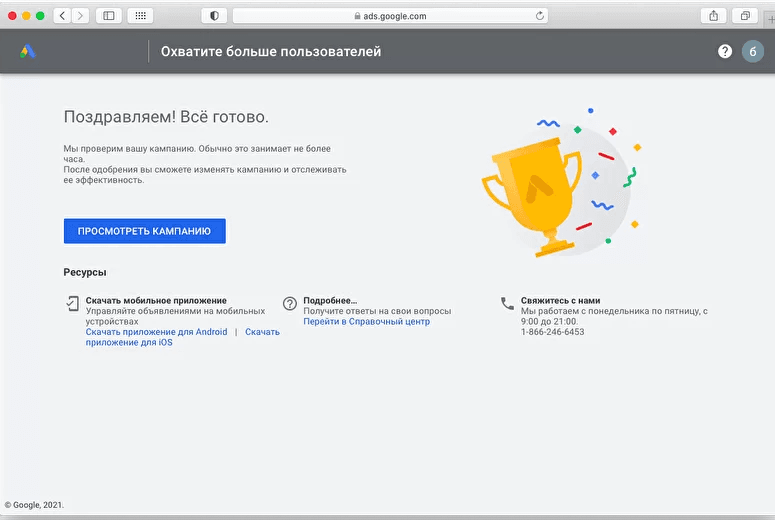The width and height of the screenshot is (775, 520).
Task: Click the header title Охватите больше пользователей
Action: (271, 51)
